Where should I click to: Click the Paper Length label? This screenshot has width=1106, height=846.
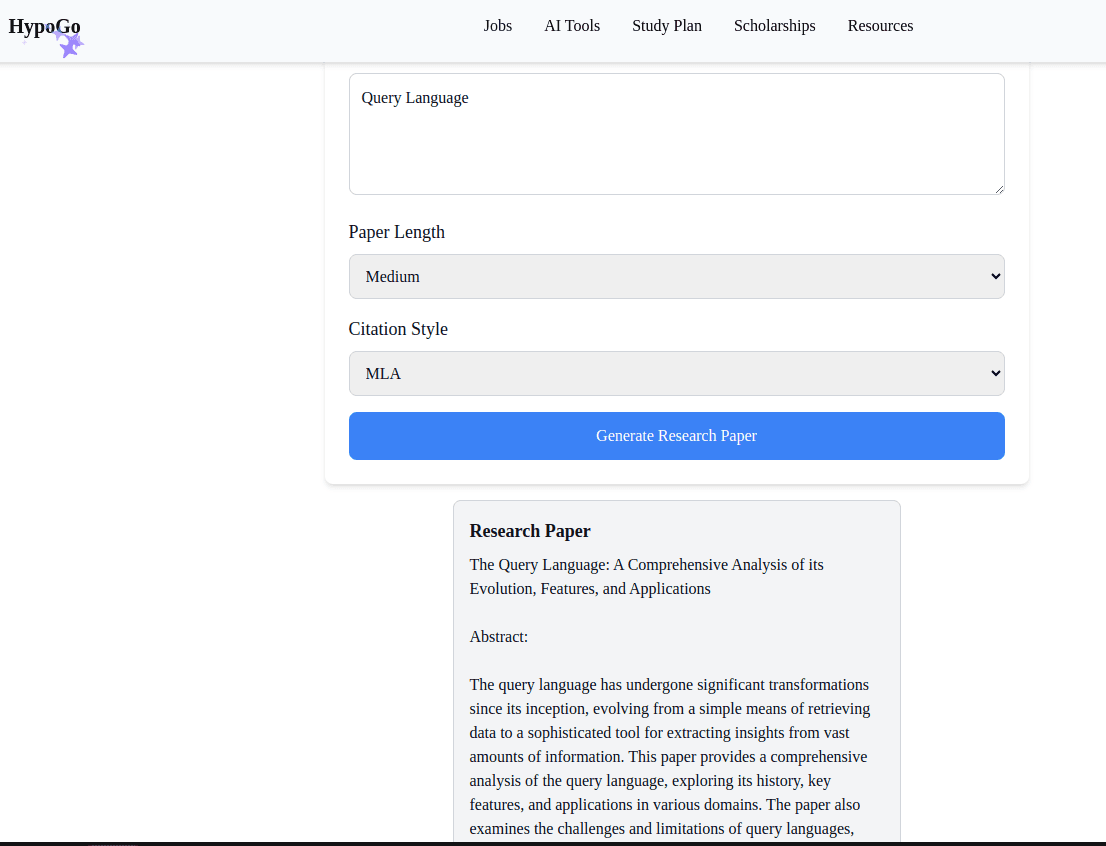point(396,232)
